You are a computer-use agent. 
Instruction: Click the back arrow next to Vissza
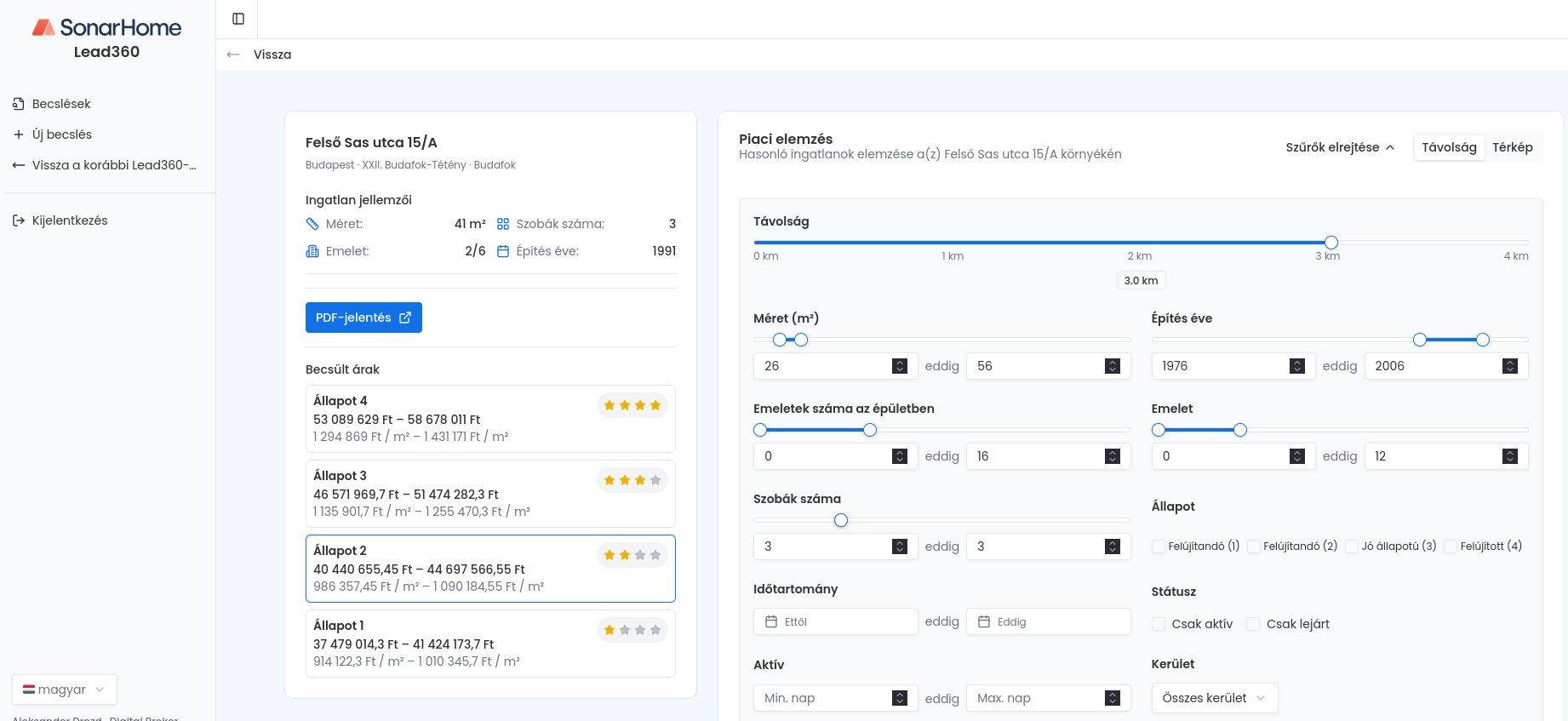[x=233, y=54]
